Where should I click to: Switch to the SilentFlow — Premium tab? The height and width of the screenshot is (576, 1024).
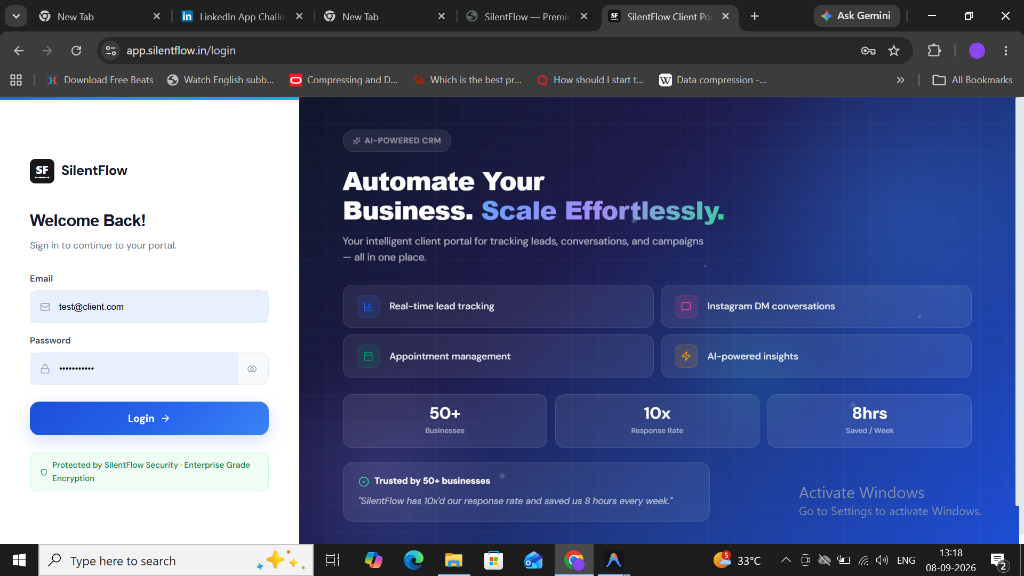click(526, 16)
